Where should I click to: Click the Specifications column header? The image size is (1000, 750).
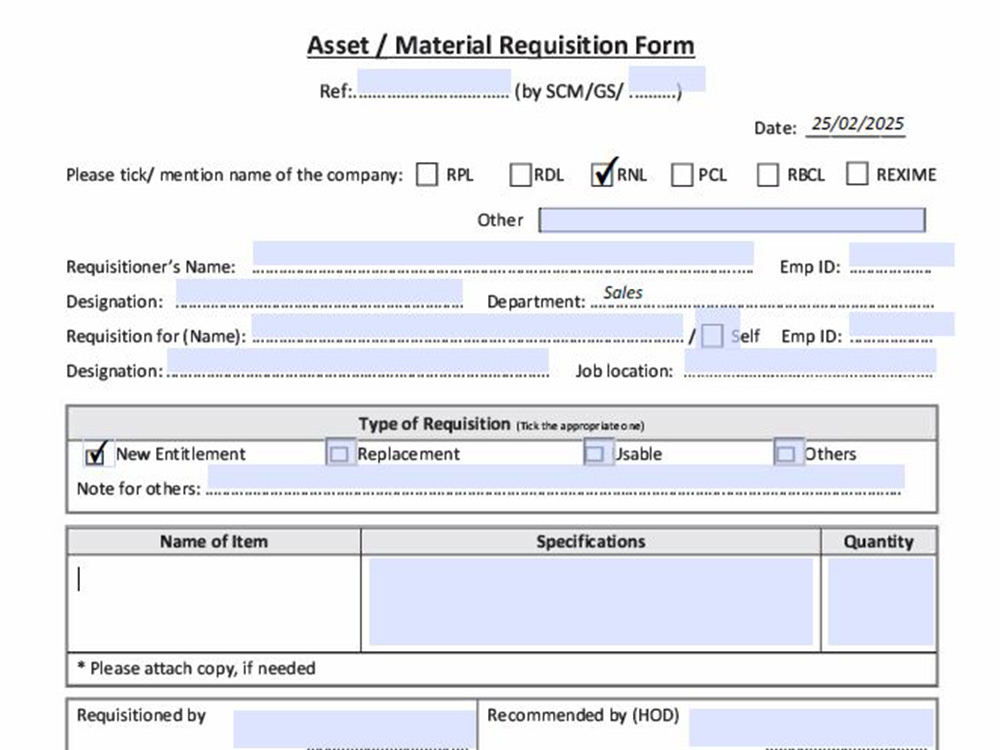pos(591,541)
